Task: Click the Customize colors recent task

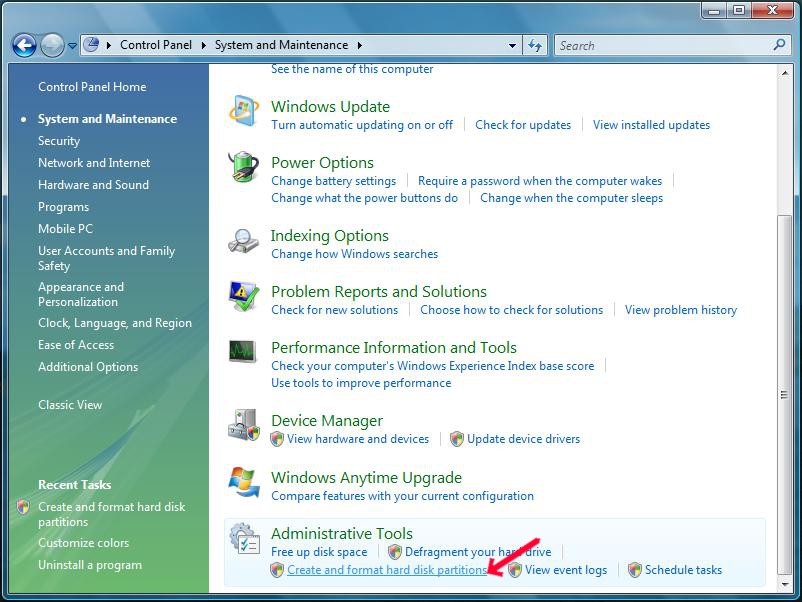Action: 83,543
